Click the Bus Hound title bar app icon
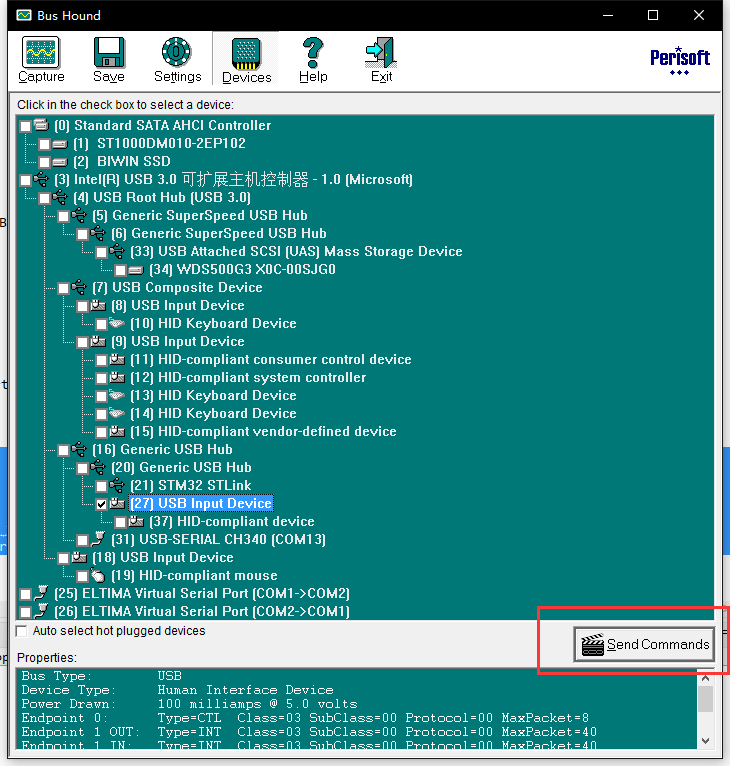 23,15
